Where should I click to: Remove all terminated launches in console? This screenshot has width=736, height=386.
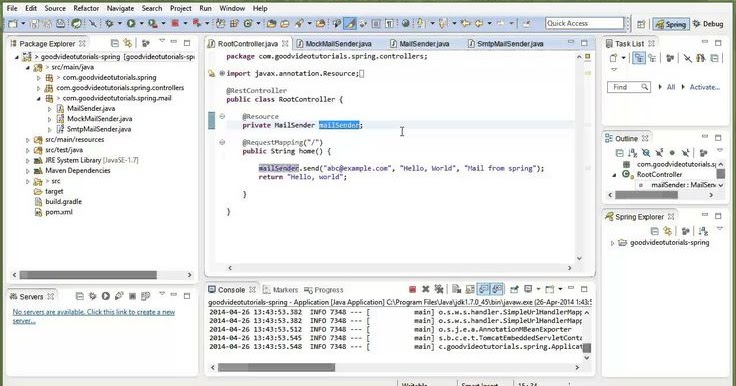pos(439,289)
